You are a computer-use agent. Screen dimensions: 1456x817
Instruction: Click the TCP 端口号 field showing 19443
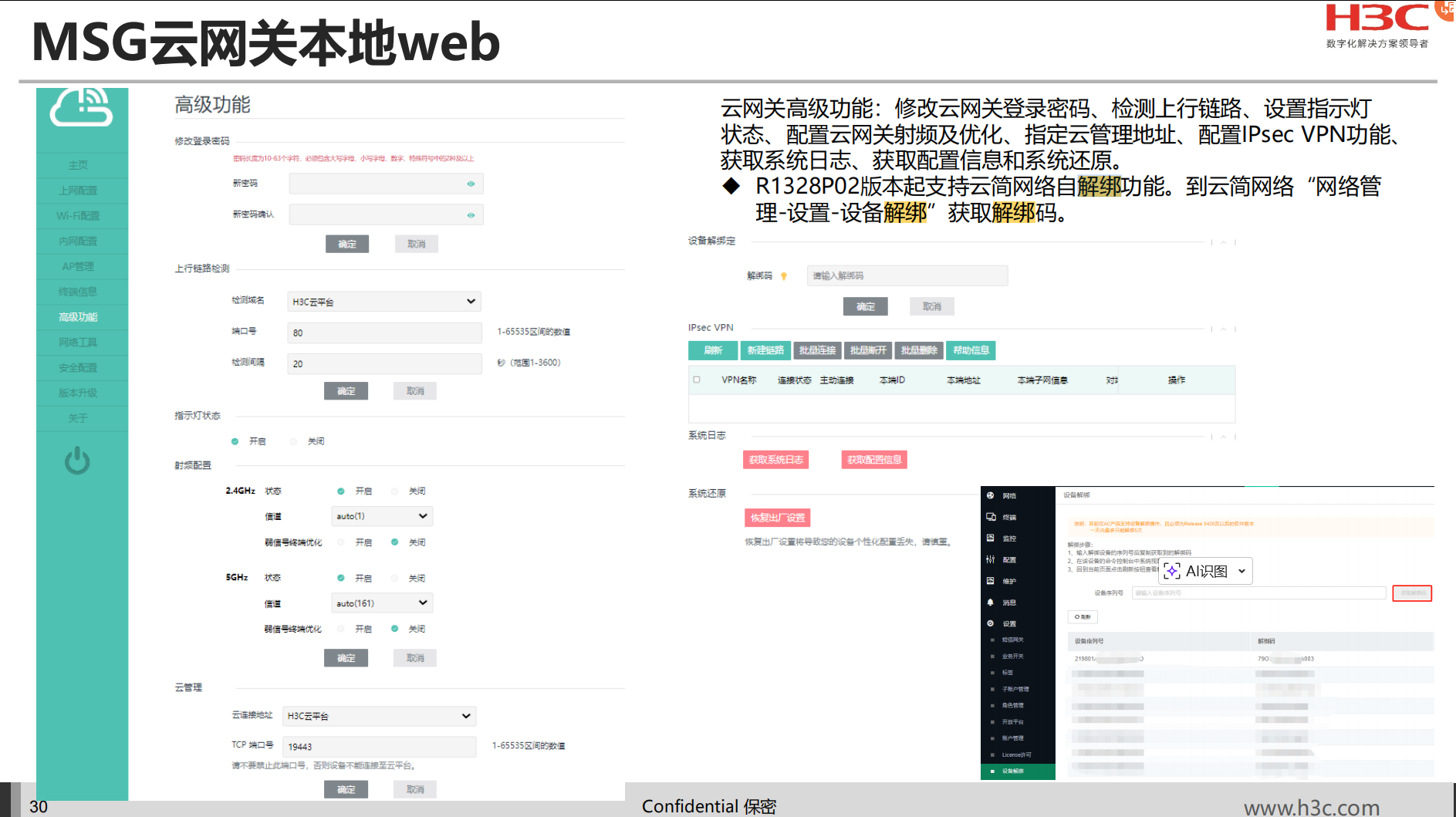coord(379,746)
